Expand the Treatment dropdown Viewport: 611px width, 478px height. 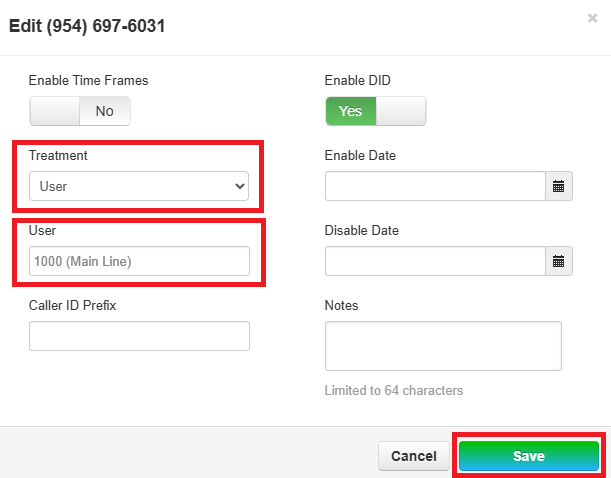(139, 186)
